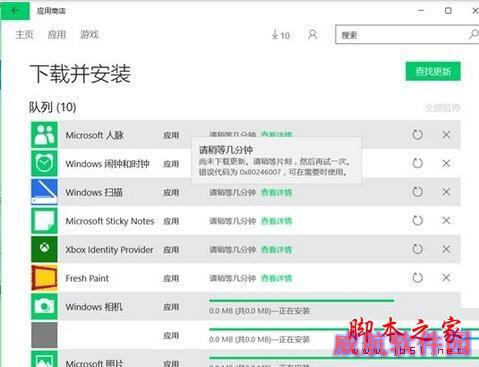Click Windows 相机 正在安装 status text
Image resolution: width=479 pixels, height=367 pixels.
point(259,311)
